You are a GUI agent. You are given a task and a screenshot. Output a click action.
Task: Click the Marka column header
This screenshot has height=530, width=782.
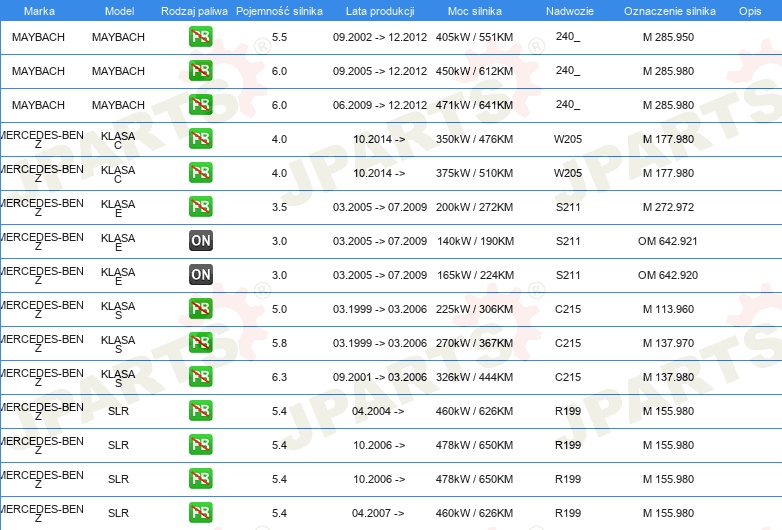coord(39,11)
